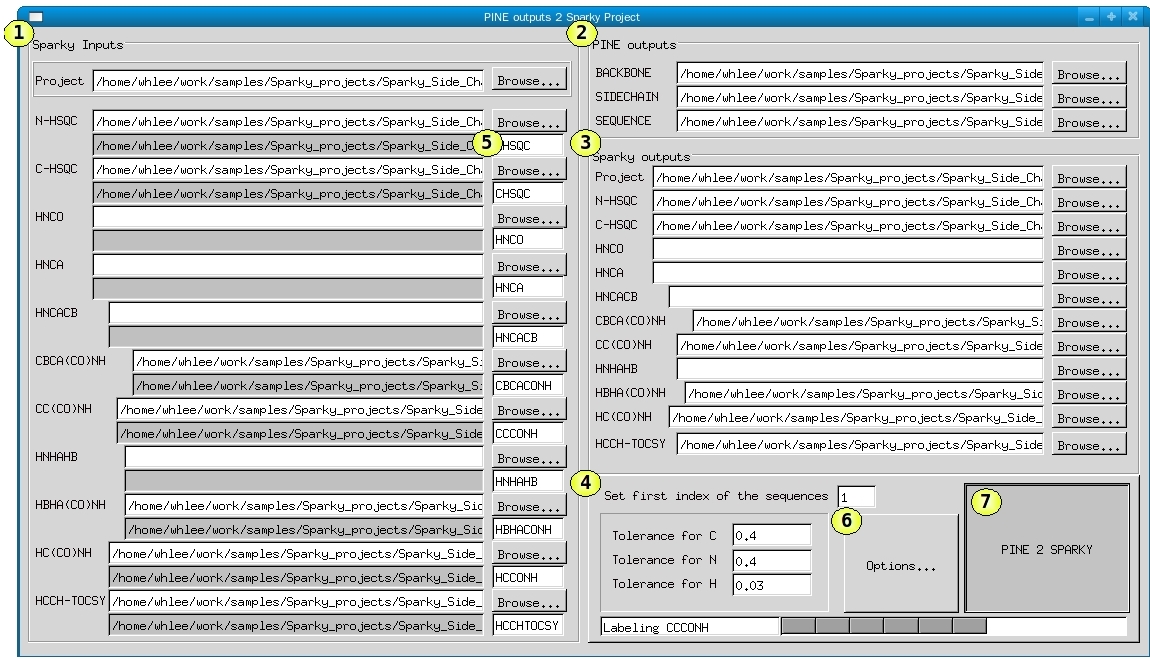Viewport: 1150px width, 659px height.
Task: Focus the CBCA(CO)NH input path field
Action: pyautogui.click(x=308, y=361)
